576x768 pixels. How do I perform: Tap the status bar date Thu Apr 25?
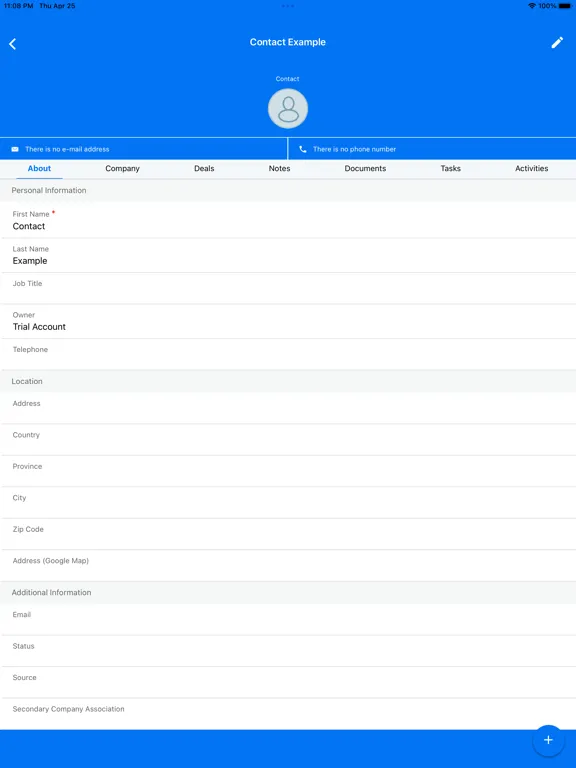tap(57, 6)
